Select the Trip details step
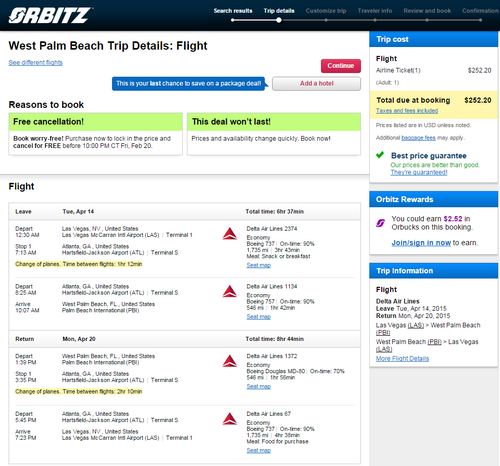500x466 pixels. click(279, 11)
